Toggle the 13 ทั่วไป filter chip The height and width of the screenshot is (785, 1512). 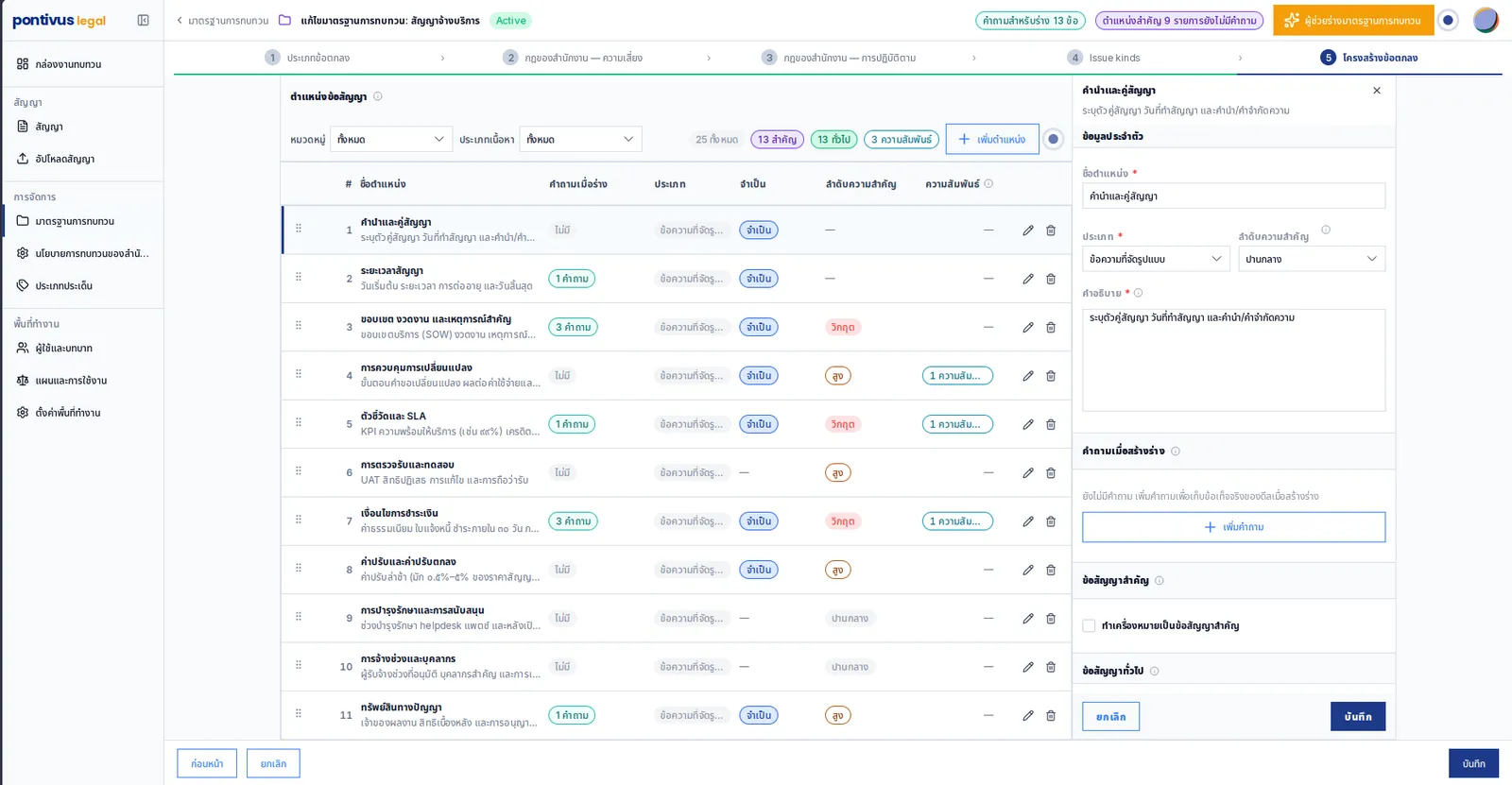point(834,139)
